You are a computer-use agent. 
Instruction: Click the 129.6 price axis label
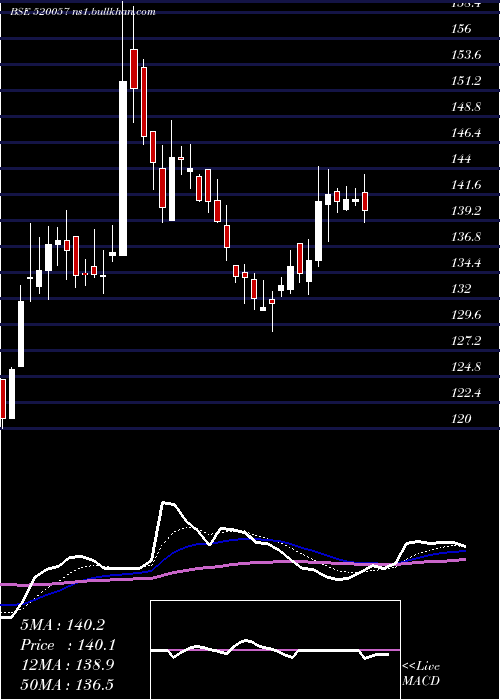(x=466, y=315)
